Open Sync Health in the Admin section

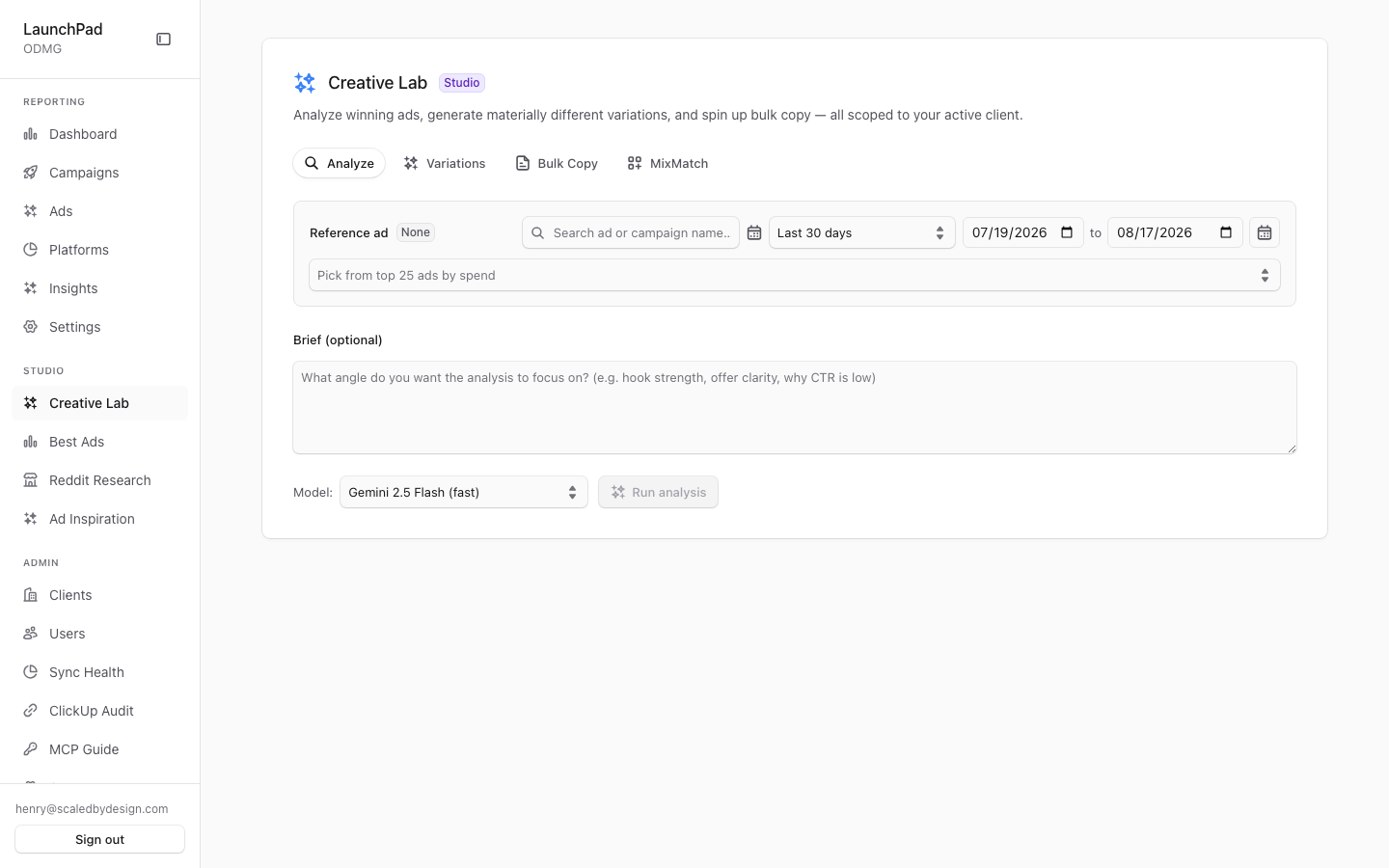pyautogui.click(x=100, y=672)
